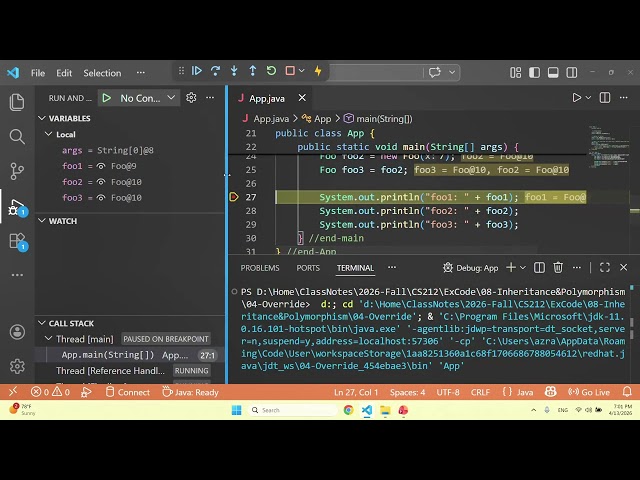Image resolution: width=640 pixels, height=480 pixels.
Task: Open launch.json with the gear icon
Action: pyautogui.click(x=191, y=98)
